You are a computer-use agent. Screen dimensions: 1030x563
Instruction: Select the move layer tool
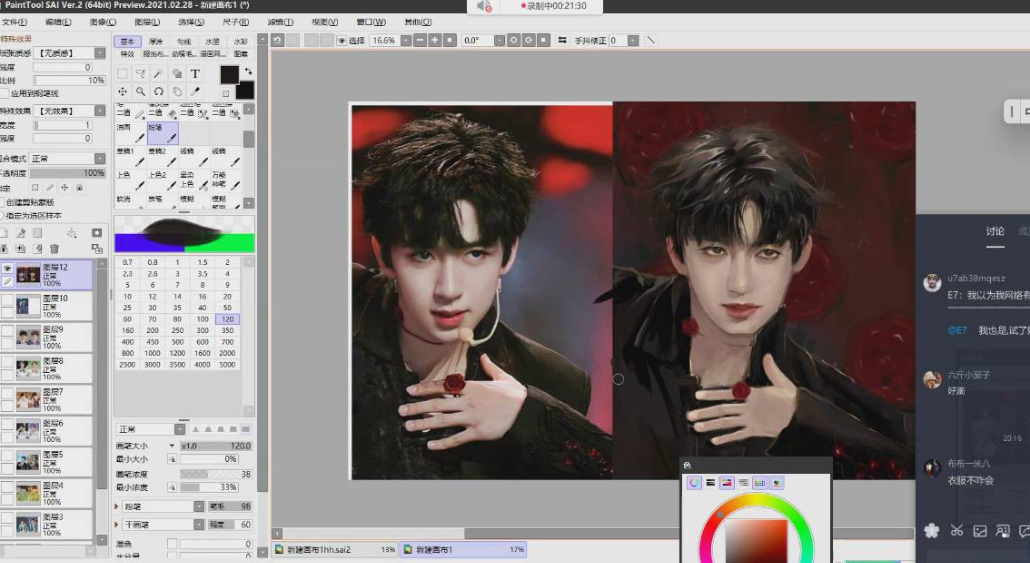(x=122, y=92)
